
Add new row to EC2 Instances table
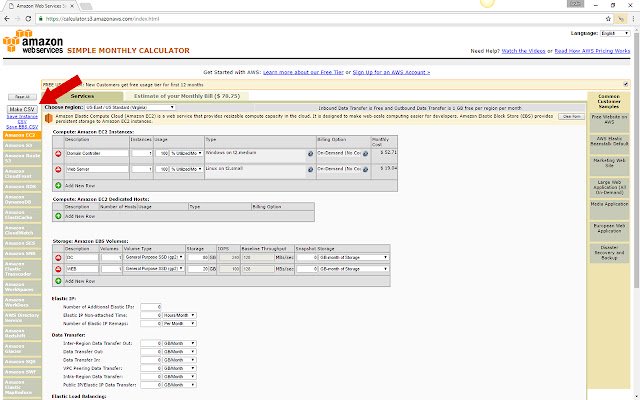point(58,185)
